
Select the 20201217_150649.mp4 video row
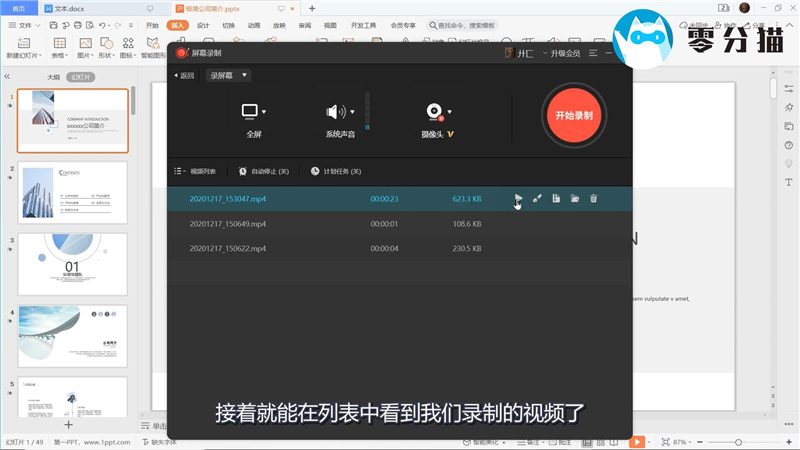click(228, 223)
